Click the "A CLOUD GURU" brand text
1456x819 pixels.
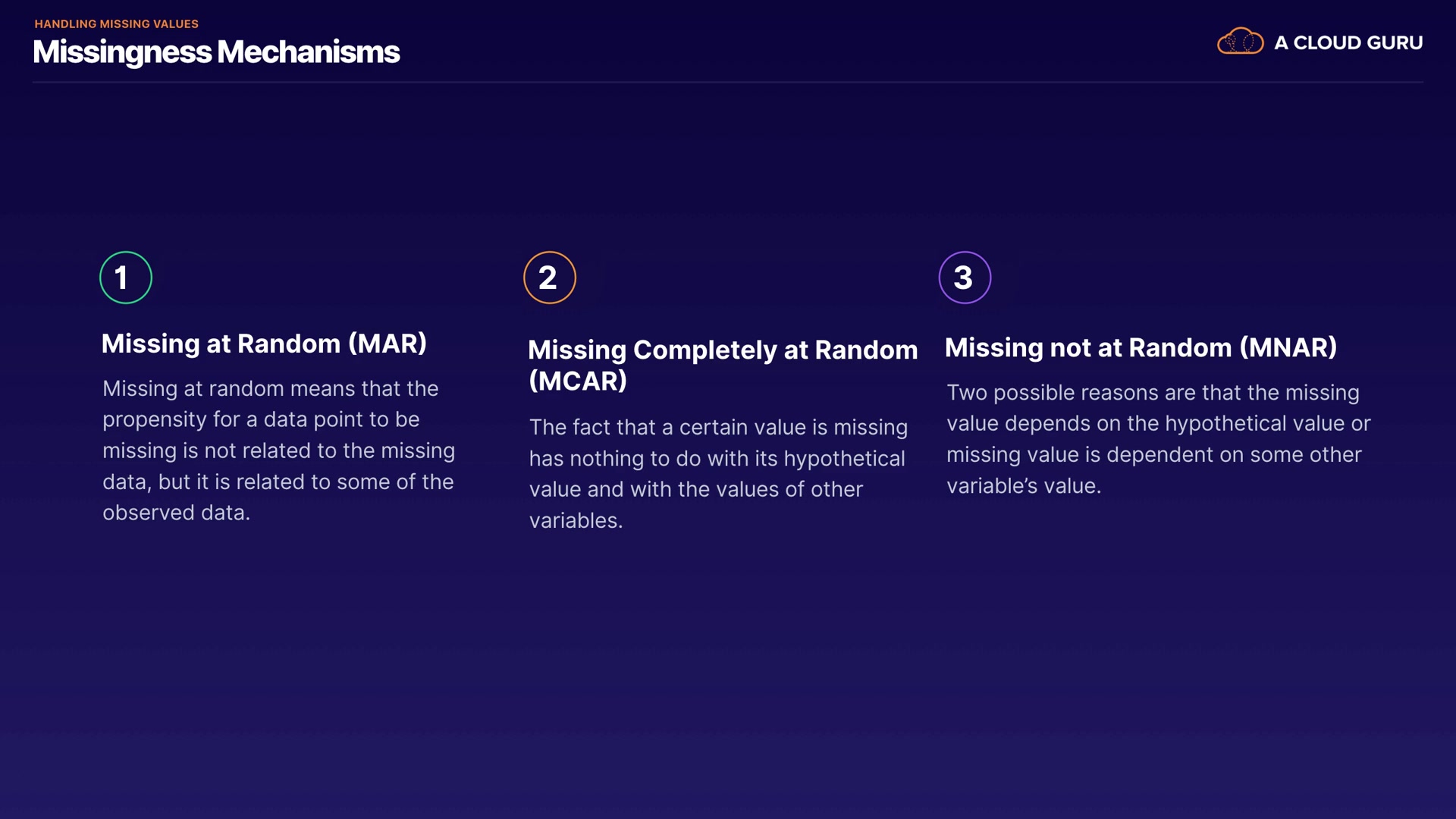coord(1348,43)
